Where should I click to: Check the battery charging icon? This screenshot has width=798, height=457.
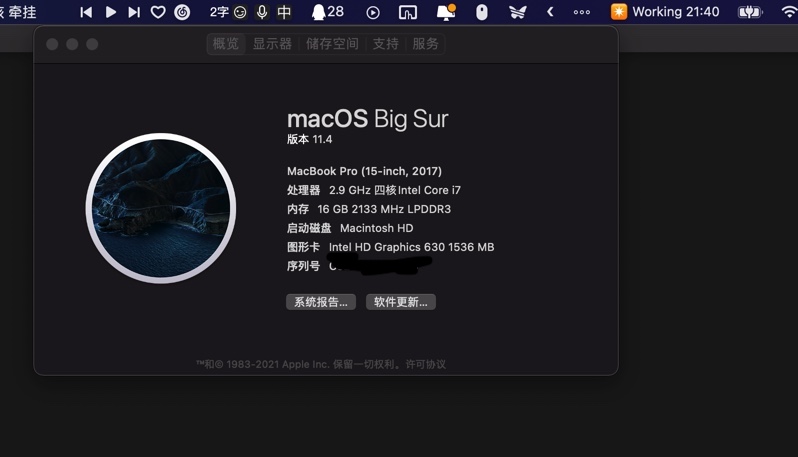(x=750, y=12)
